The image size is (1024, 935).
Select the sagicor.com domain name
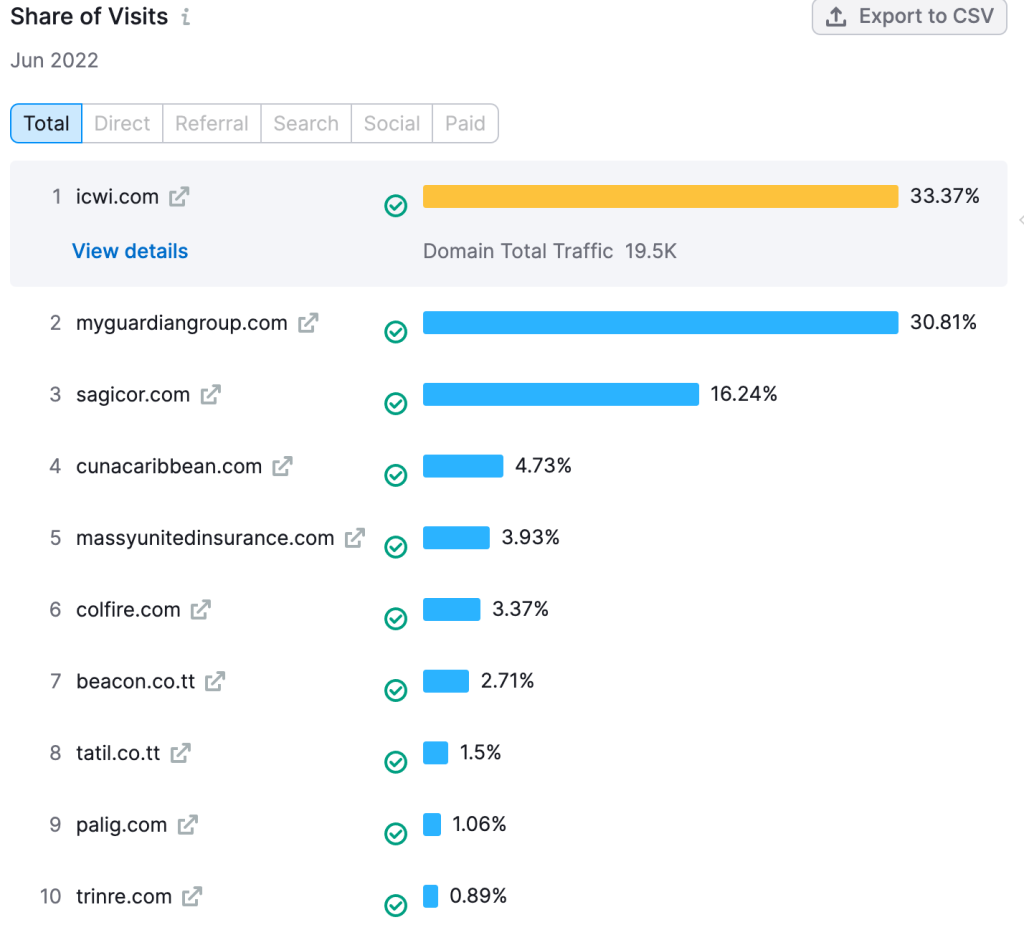tap(133, 395)
